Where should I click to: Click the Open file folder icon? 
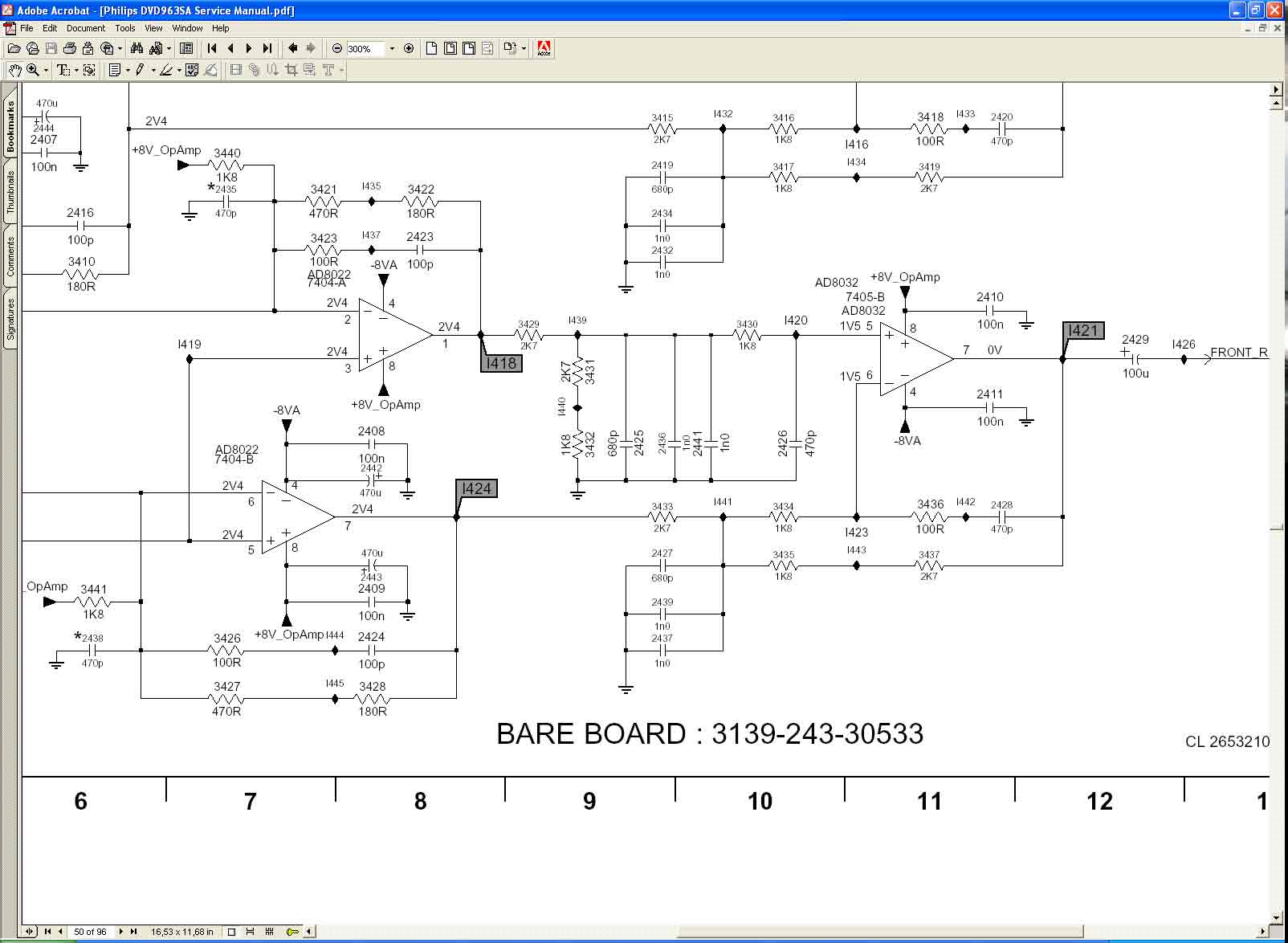click(14, 48)
